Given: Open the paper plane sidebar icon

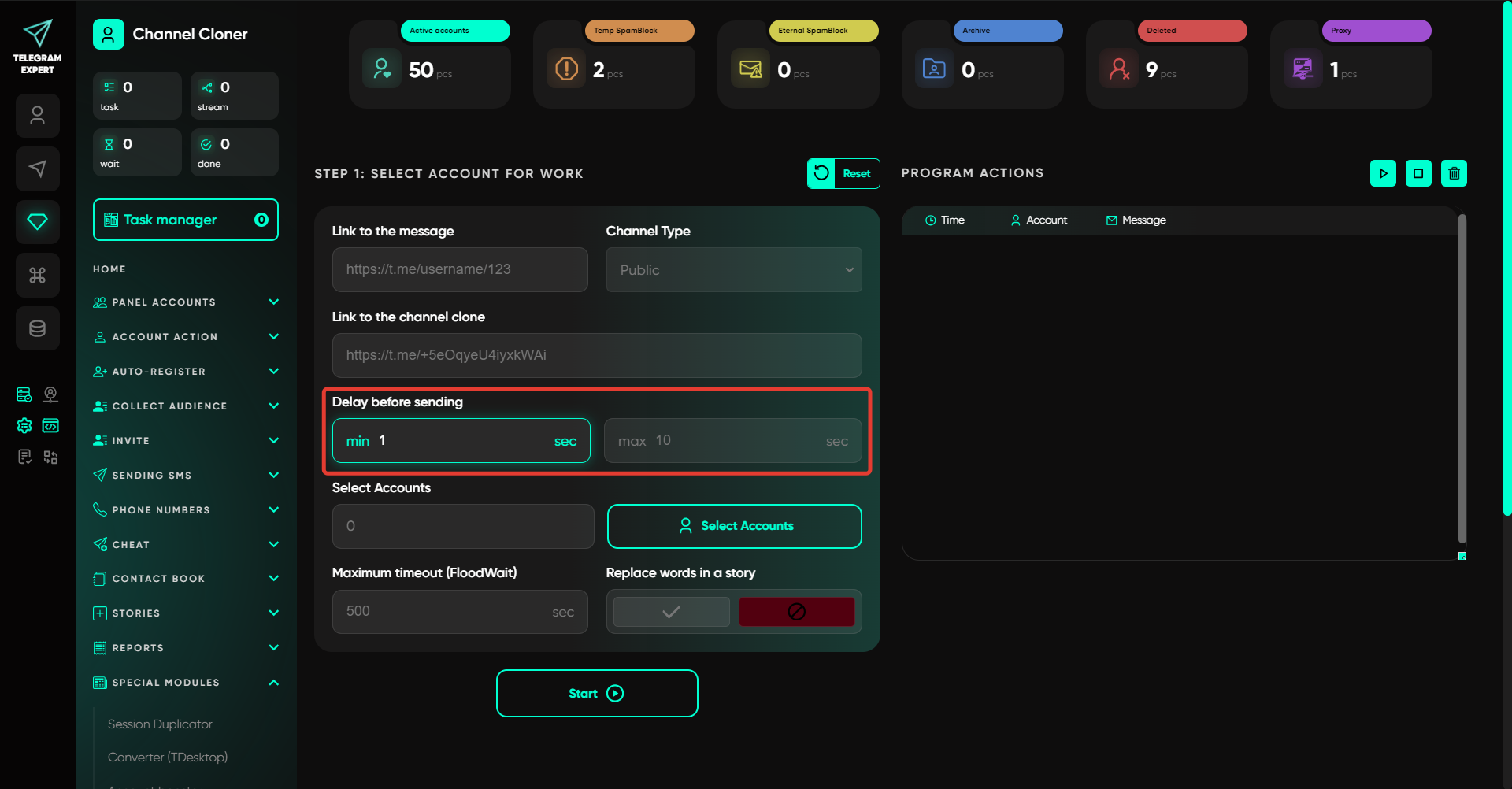Looking at the screenshot, I should click(37, 169).
